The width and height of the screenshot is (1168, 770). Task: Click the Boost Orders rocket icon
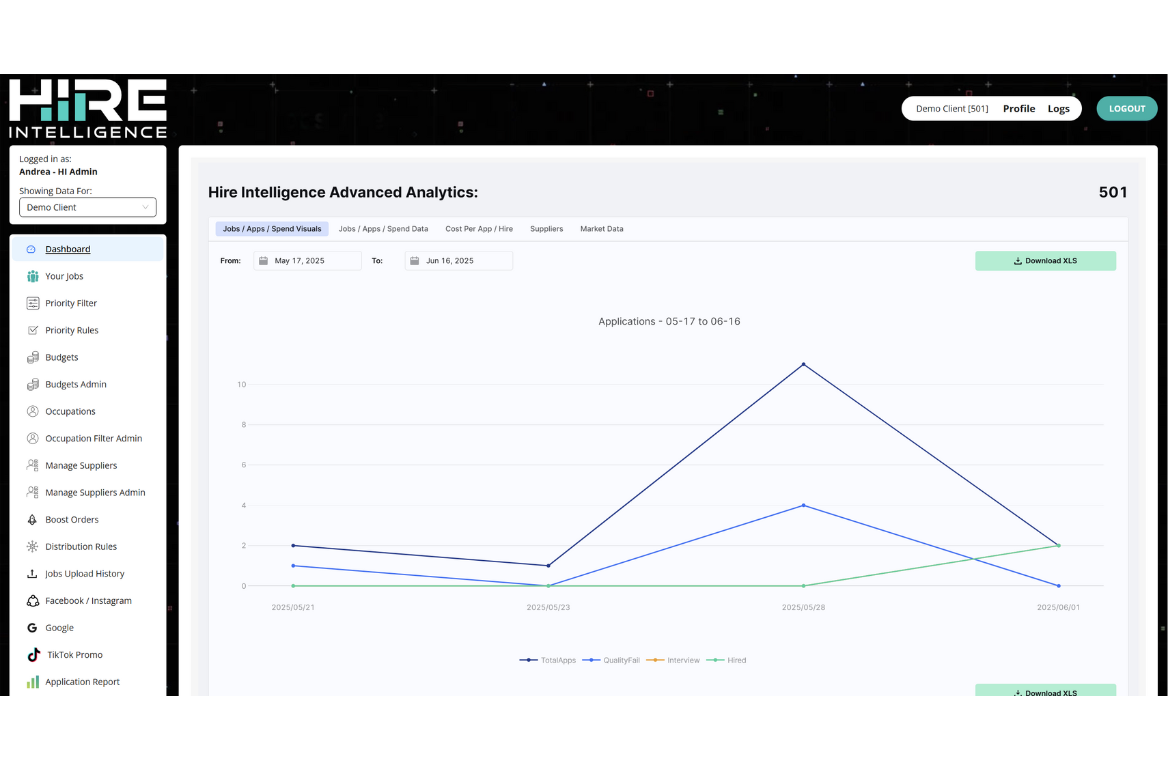tap(32, 520)
